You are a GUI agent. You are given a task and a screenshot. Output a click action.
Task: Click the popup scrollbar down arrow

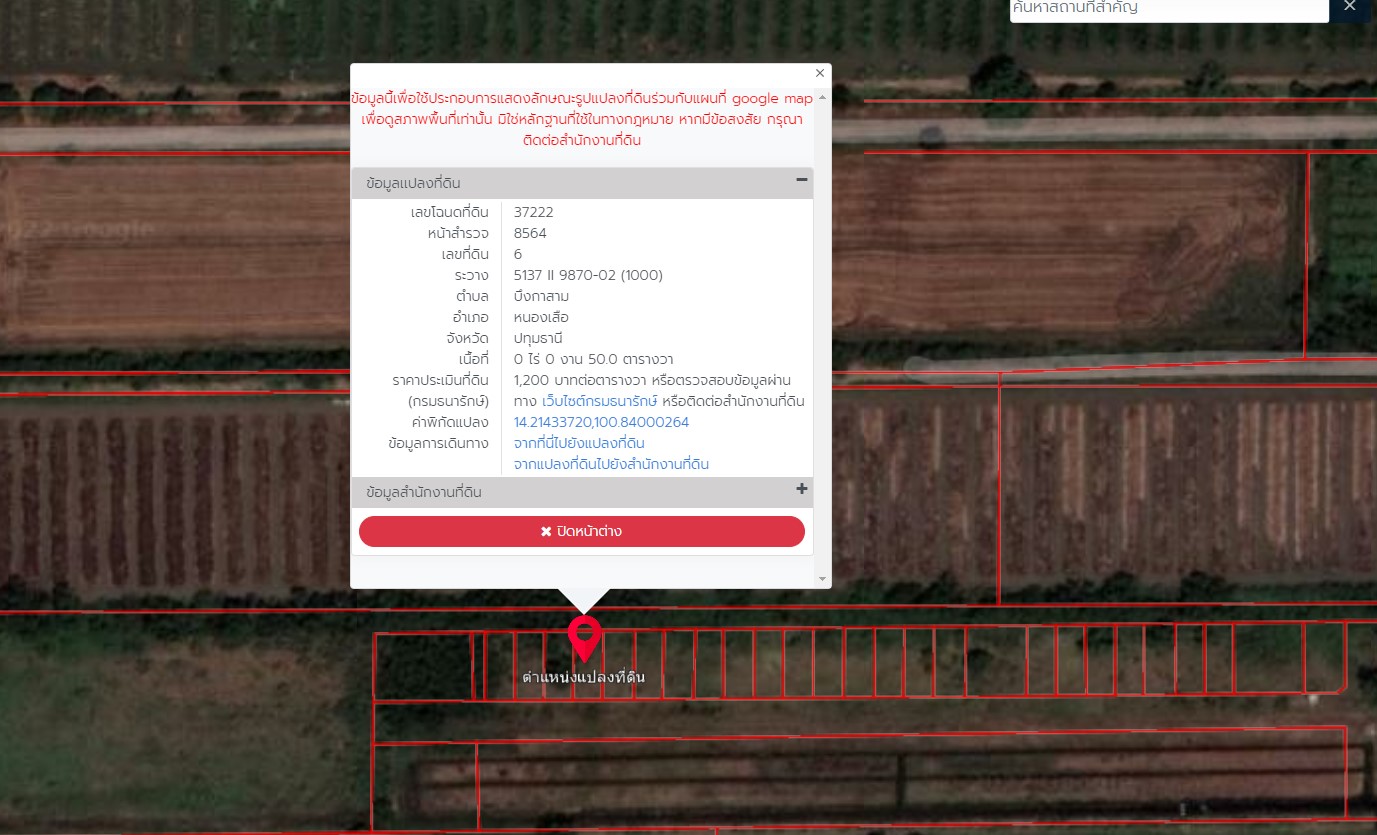click(823, 578)
